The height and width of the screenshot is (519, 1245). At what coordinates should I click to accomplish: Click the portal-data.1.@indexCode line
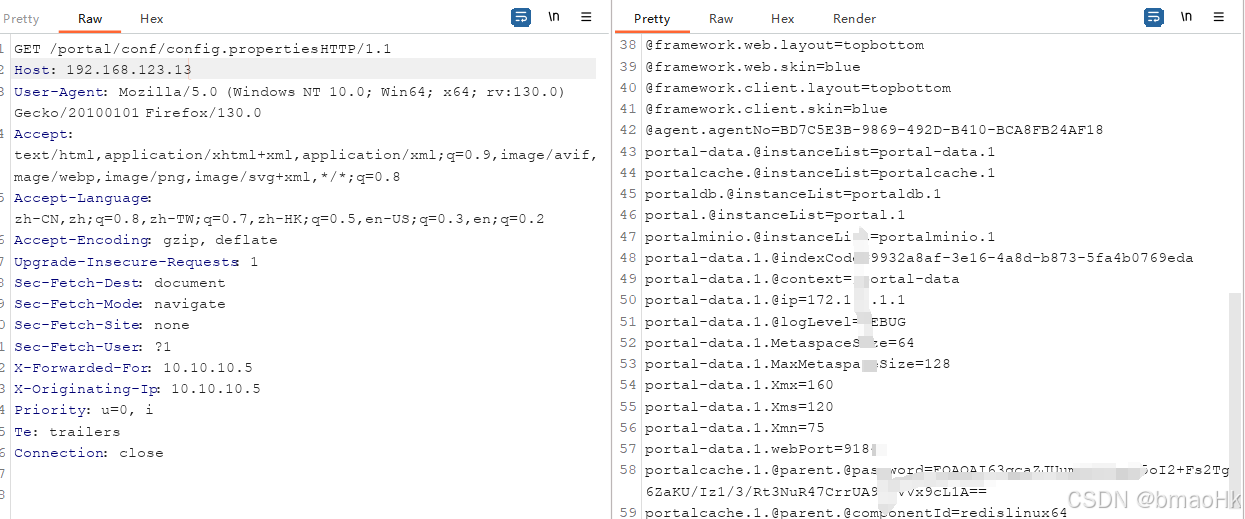[919, 258]
